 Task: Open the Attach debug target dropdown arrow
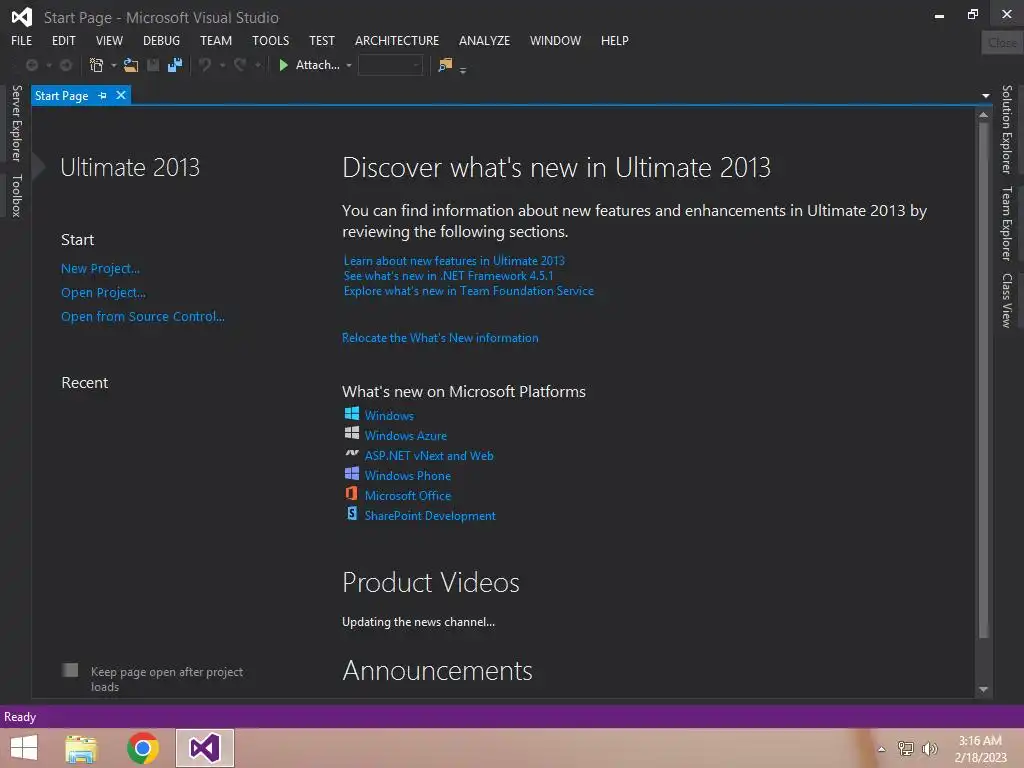click(349, 65)
